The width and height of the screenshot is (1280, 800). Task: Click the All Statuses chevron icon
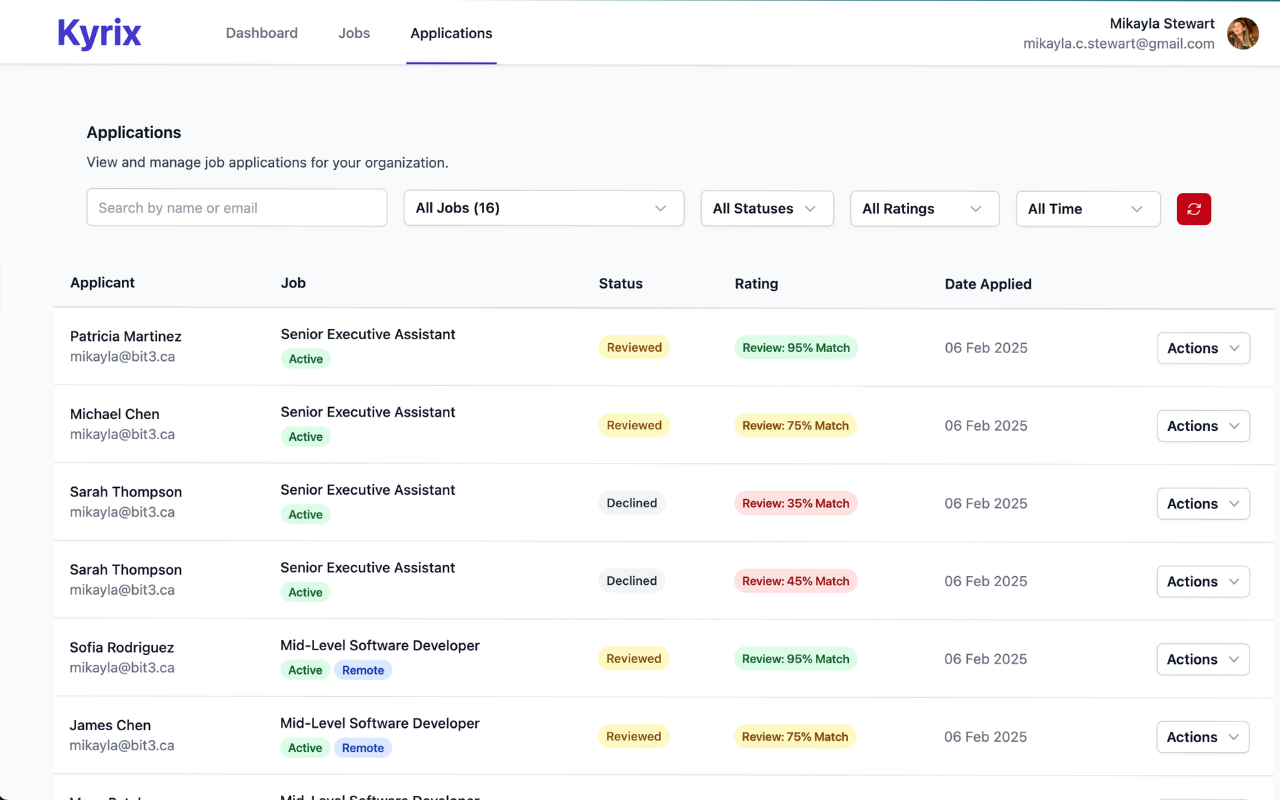pyautogui.click(x=810, y=208)
